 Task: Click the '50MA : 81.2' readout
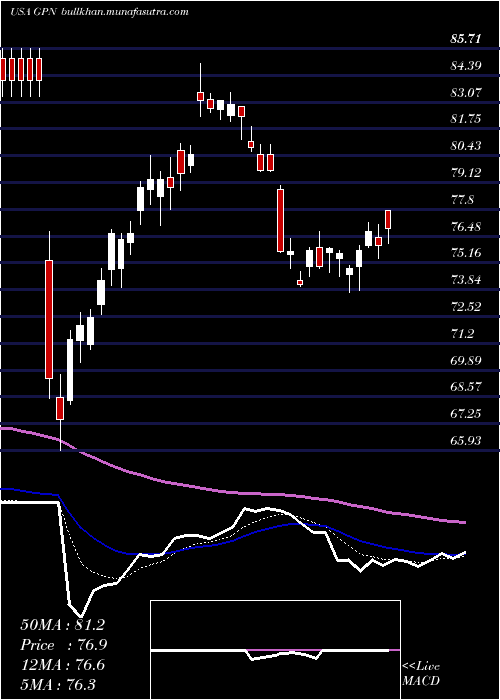pos(62,625)
